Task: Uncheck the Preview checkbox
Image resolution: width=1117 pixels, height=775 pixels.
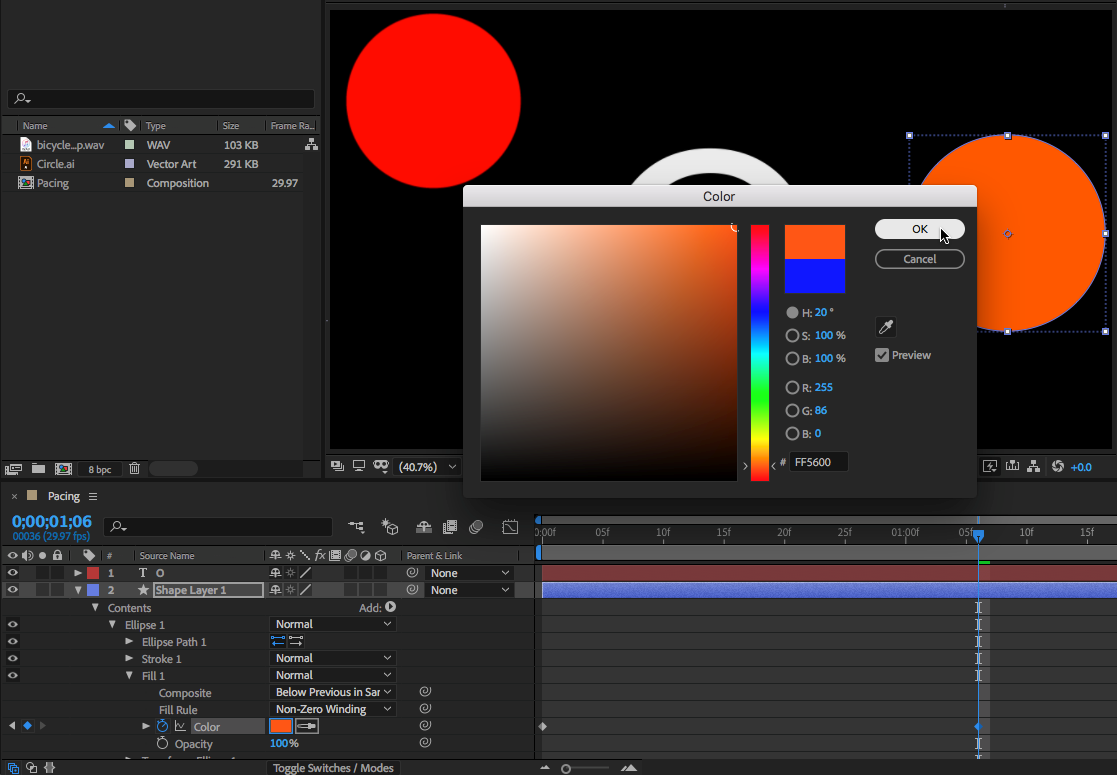Action: point(882,355)
